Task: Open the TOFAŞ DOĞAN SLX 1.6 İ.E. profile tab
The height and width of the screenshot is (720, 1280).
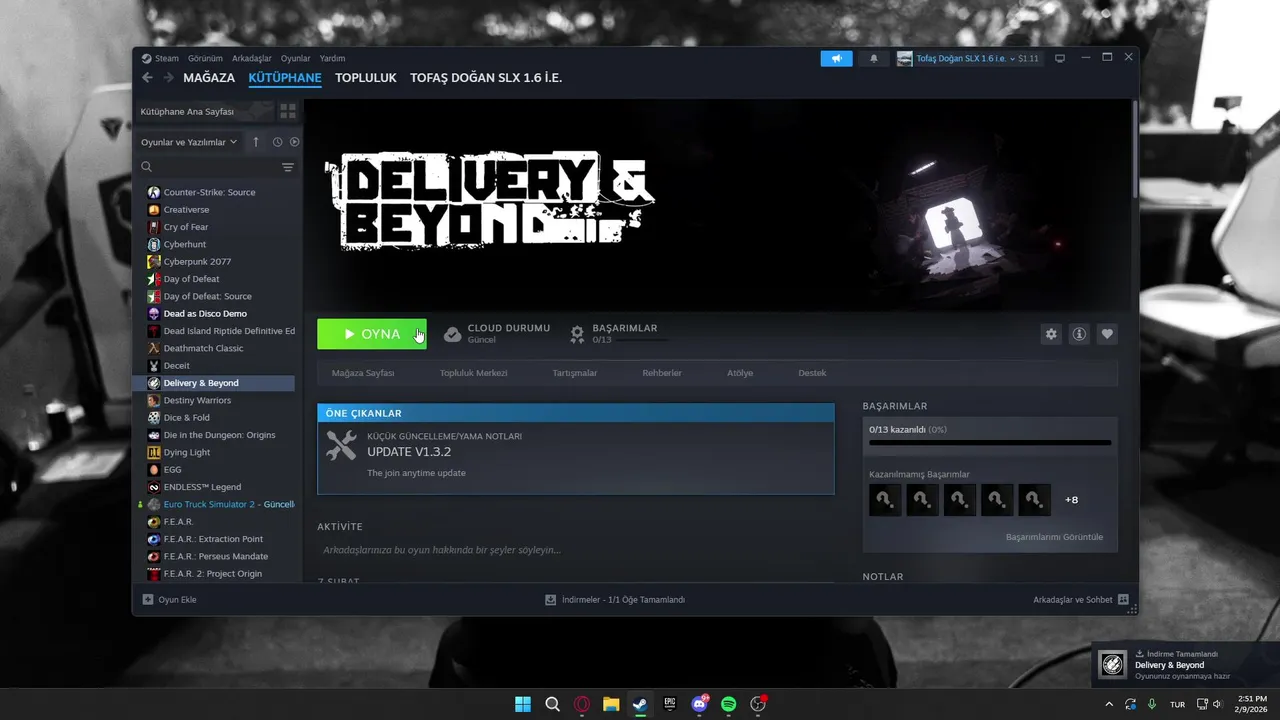Action: [x=486, y=78]
